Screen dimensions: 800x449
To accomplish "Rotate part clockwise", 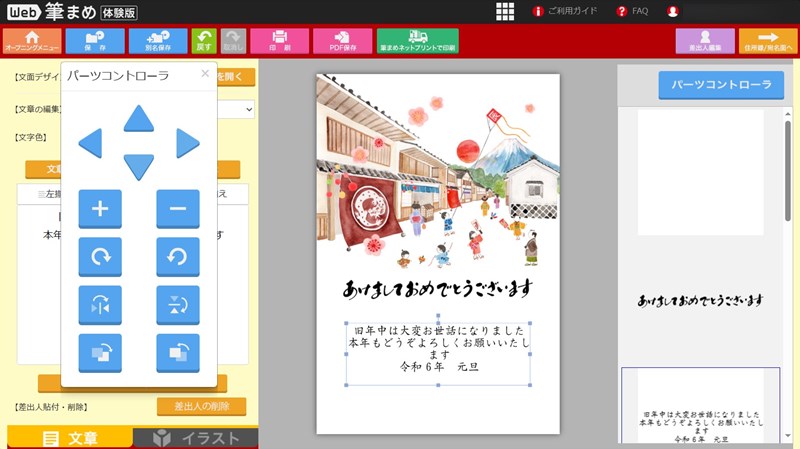I will (100, 257).
